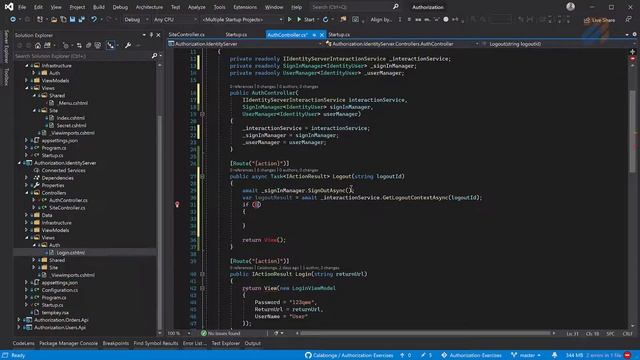Toggle Show All Files in Solution Explorer
This screenshot has height=360, width=640.
point(98,45)
